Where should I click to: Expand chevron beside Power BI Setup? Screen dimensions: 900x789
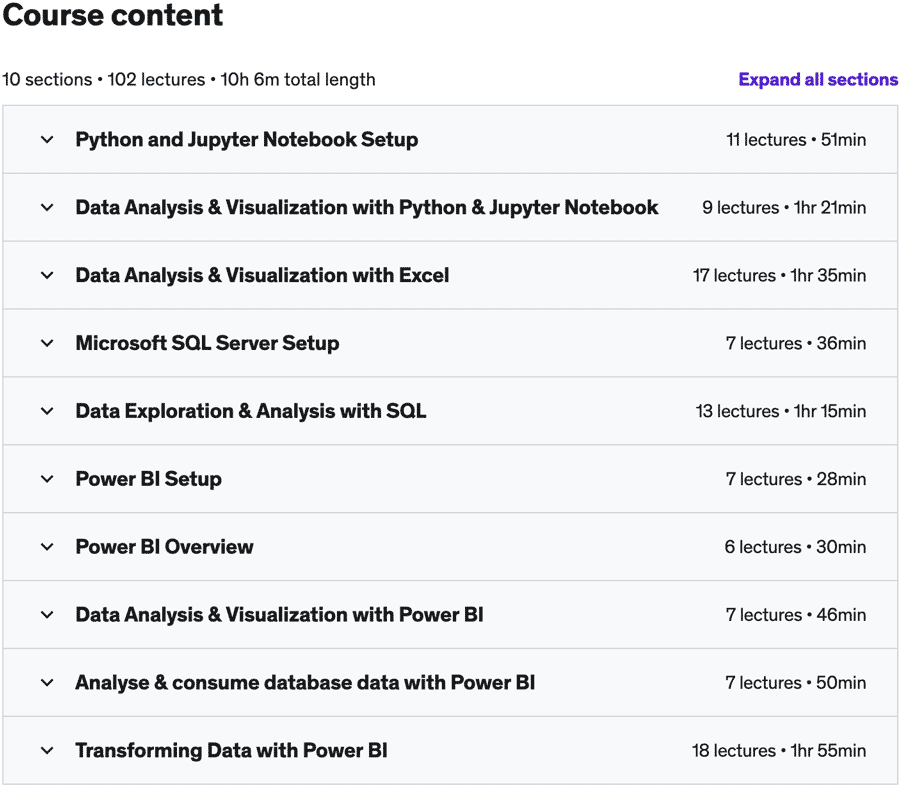47,479
